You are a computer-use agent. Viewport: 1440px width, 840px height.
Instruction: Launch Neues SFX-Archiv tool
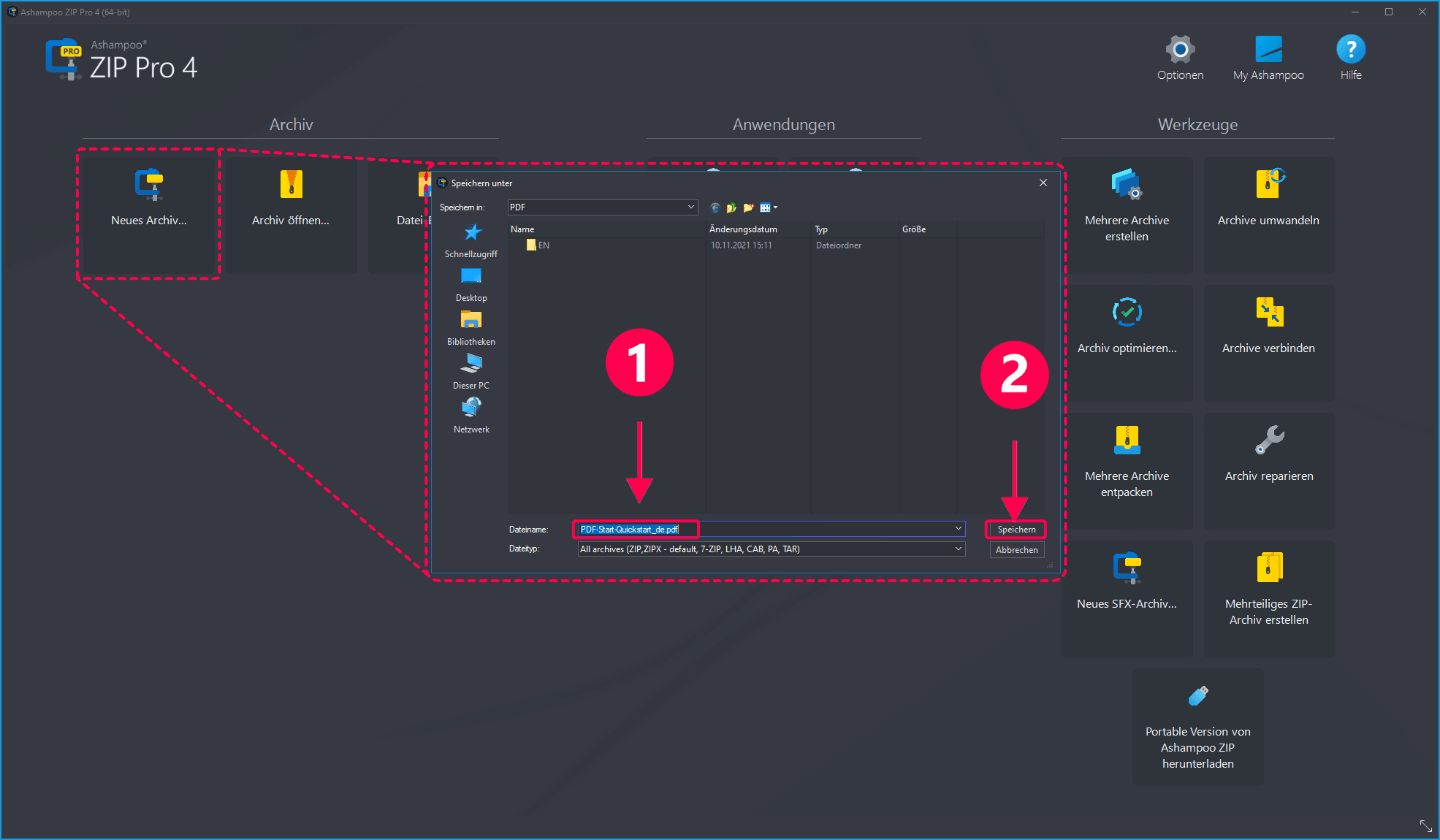(x=1127, y=599)
